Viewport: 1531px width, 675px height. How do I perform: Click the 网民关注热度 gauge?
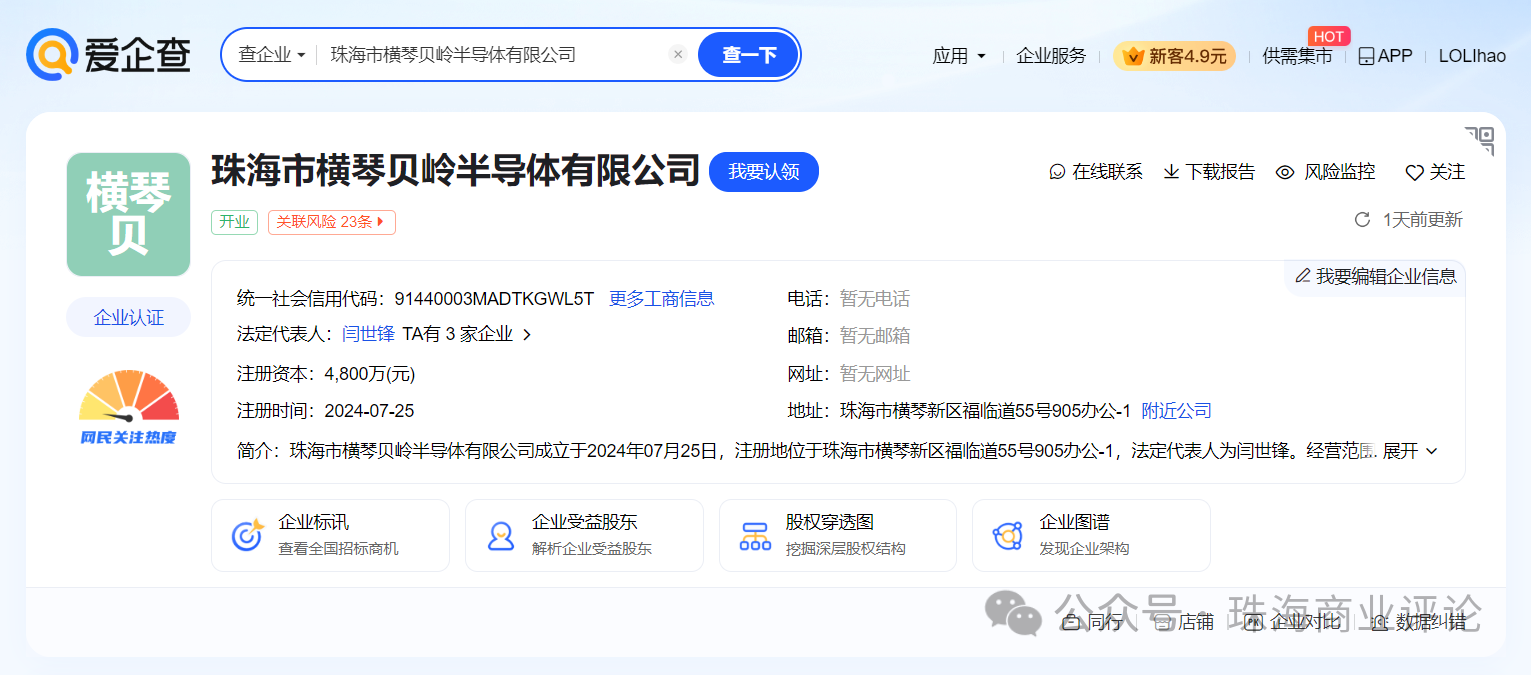click(x=128, y=407)
